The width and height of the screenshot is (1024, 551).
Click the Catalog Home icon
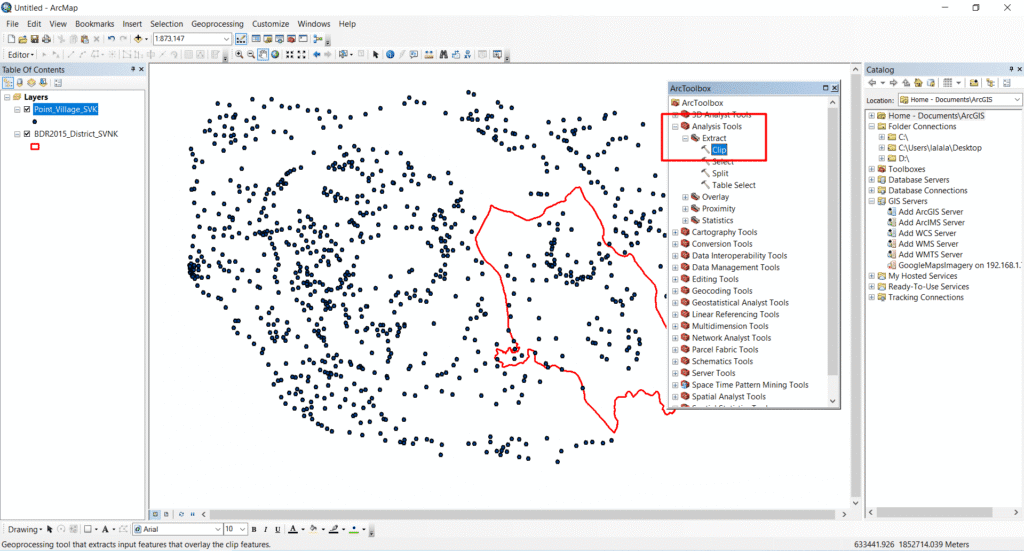pos(918,83)
